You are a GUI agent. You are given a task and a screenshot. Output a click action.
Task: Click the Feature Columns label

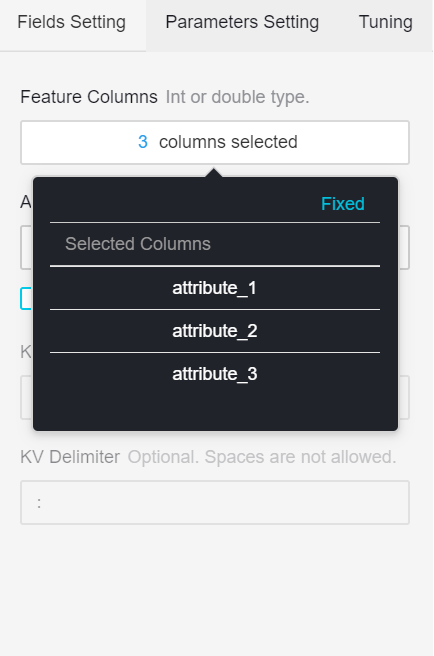(89, 97)
